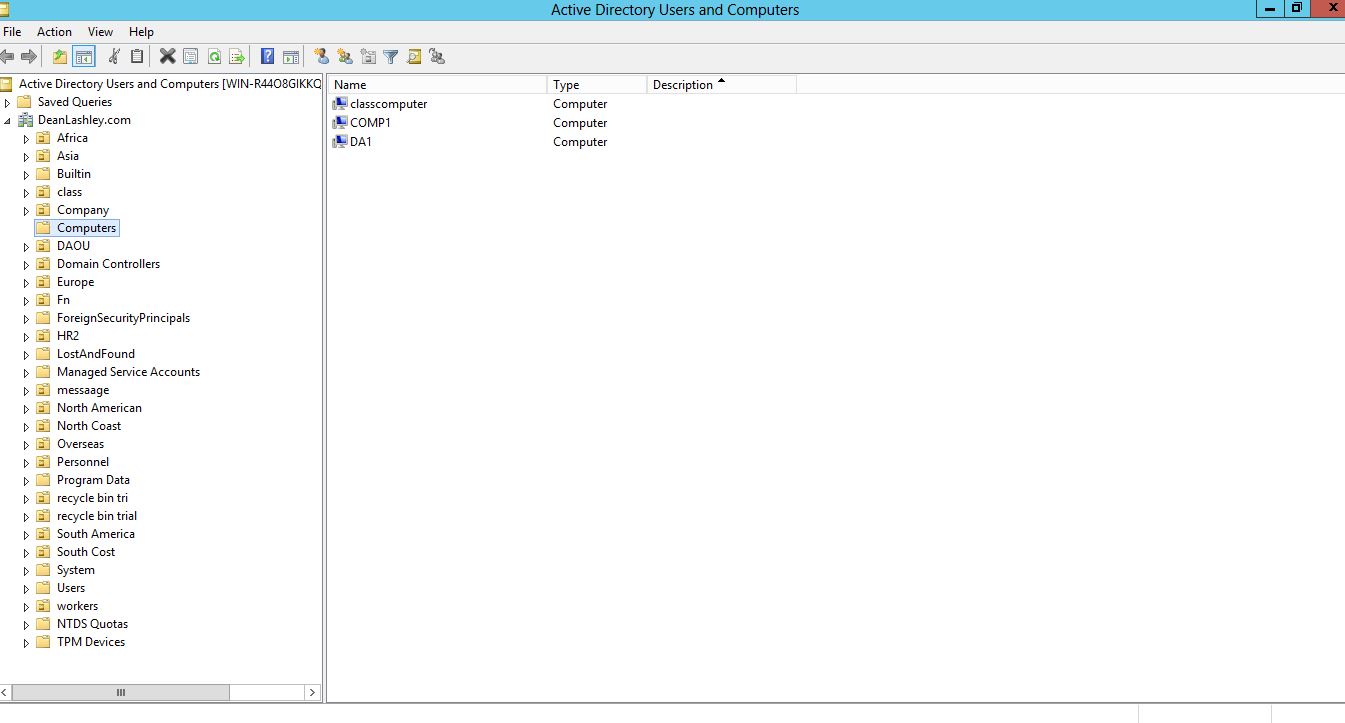Open the Action menu
This screenshot has width=1345, height=723.
54,32
